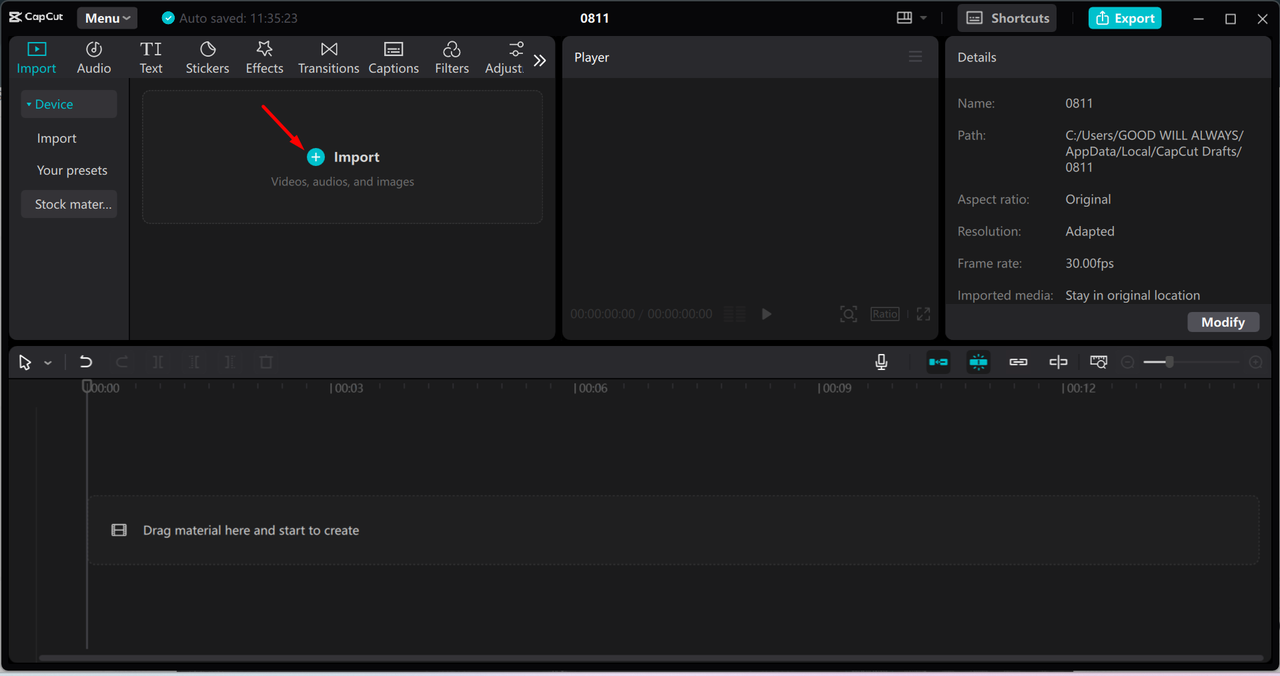Select the pointer selection tool
This screenshot has width=1280, height=676.
pos(26,362)
